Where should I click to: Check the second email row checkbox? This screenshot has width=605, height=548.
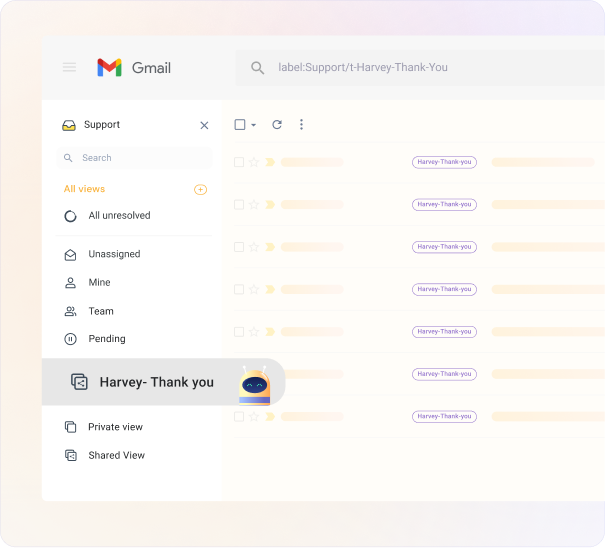tap(239, 204)
